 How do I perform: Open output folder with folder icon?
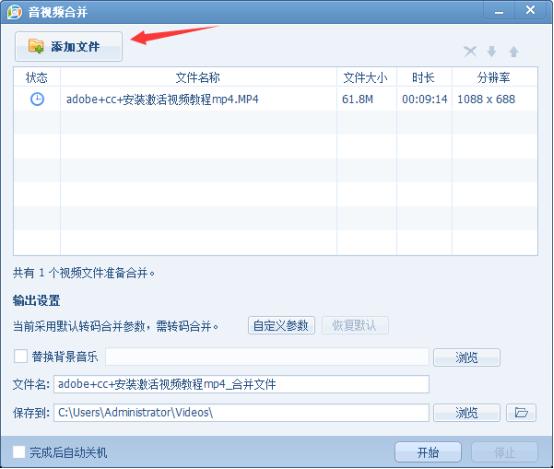click(x=521, y=412)
